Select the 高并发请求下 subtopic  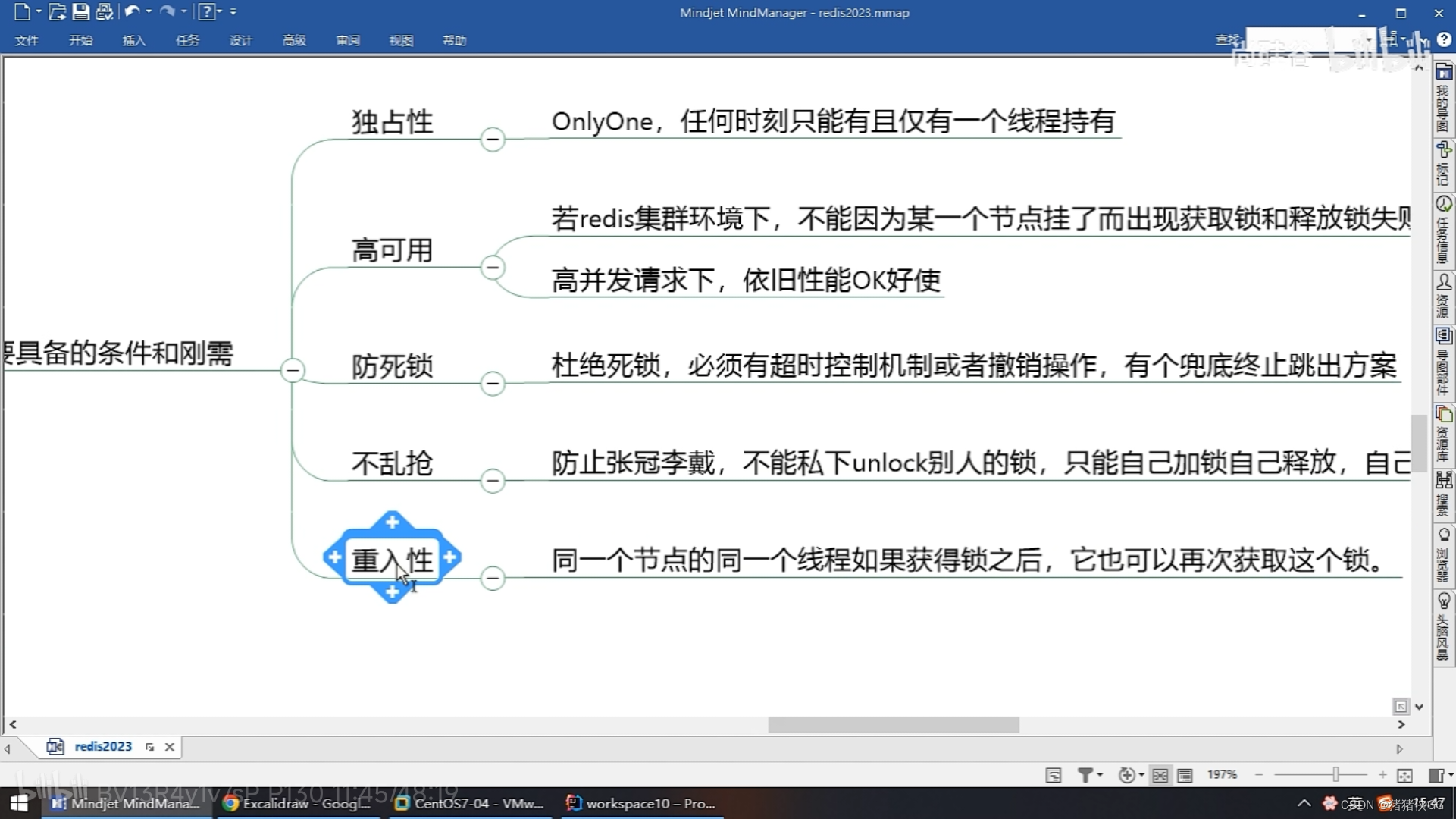coord(747,281)
